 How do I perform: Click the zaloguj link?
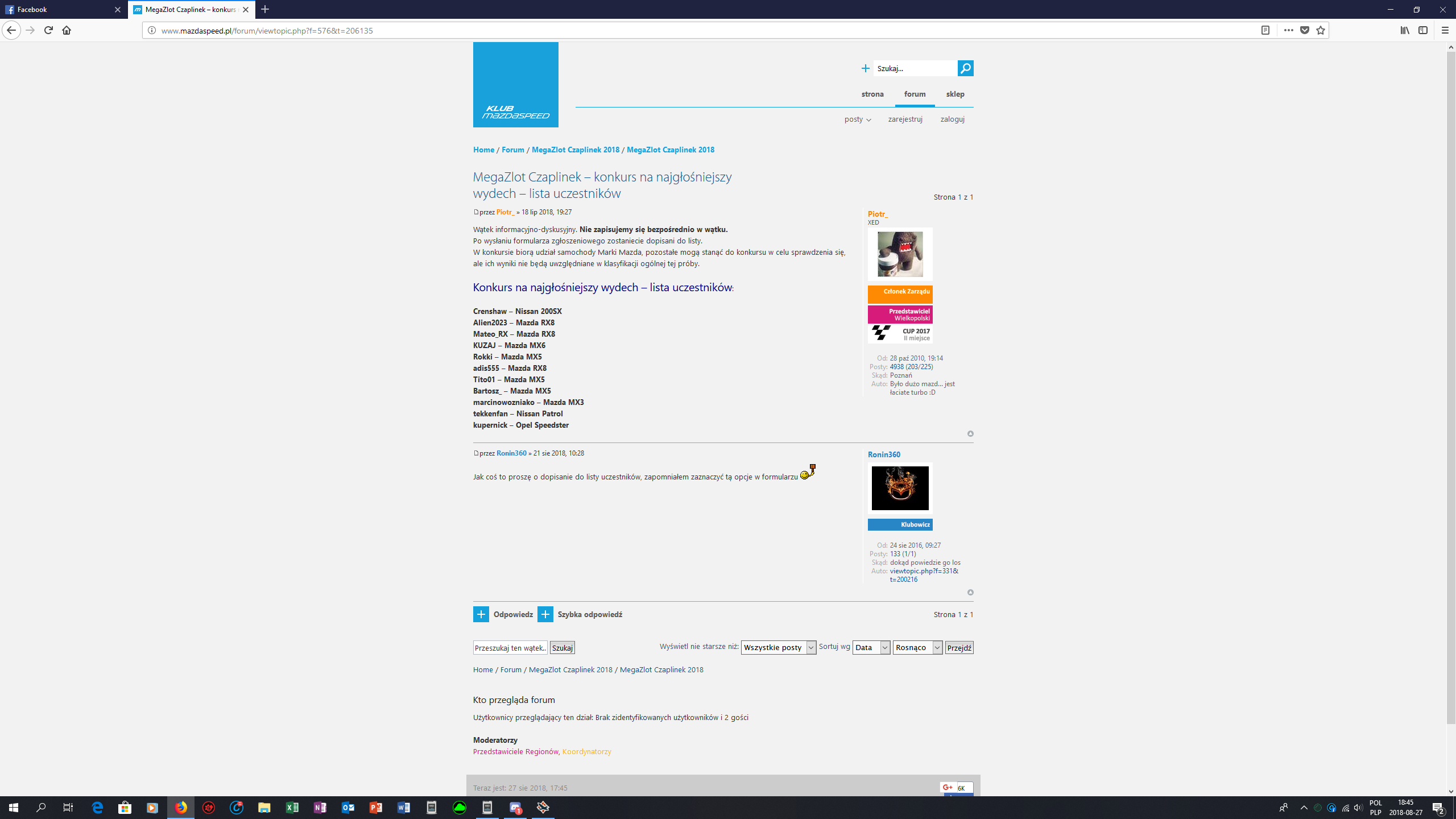[952, 119]
